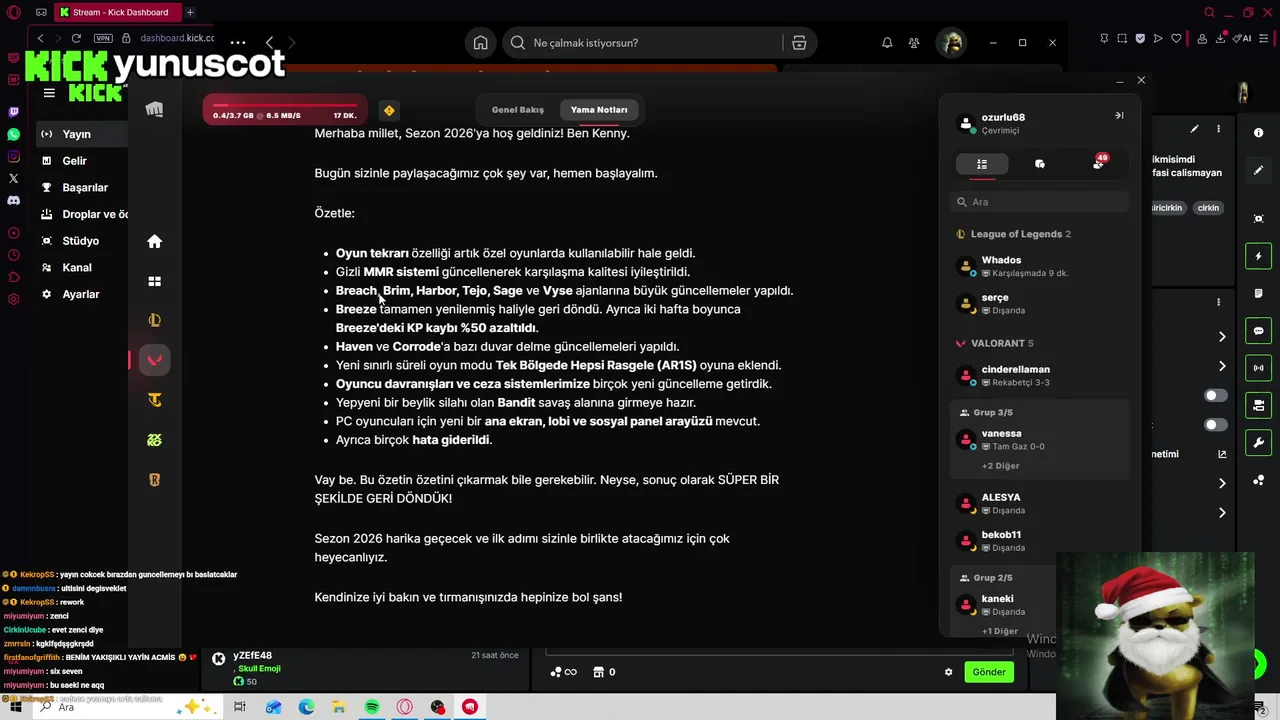This screenshot has height=720, width=1280.
Task: Select friend bekob11
Action: tap(1040, 540)
